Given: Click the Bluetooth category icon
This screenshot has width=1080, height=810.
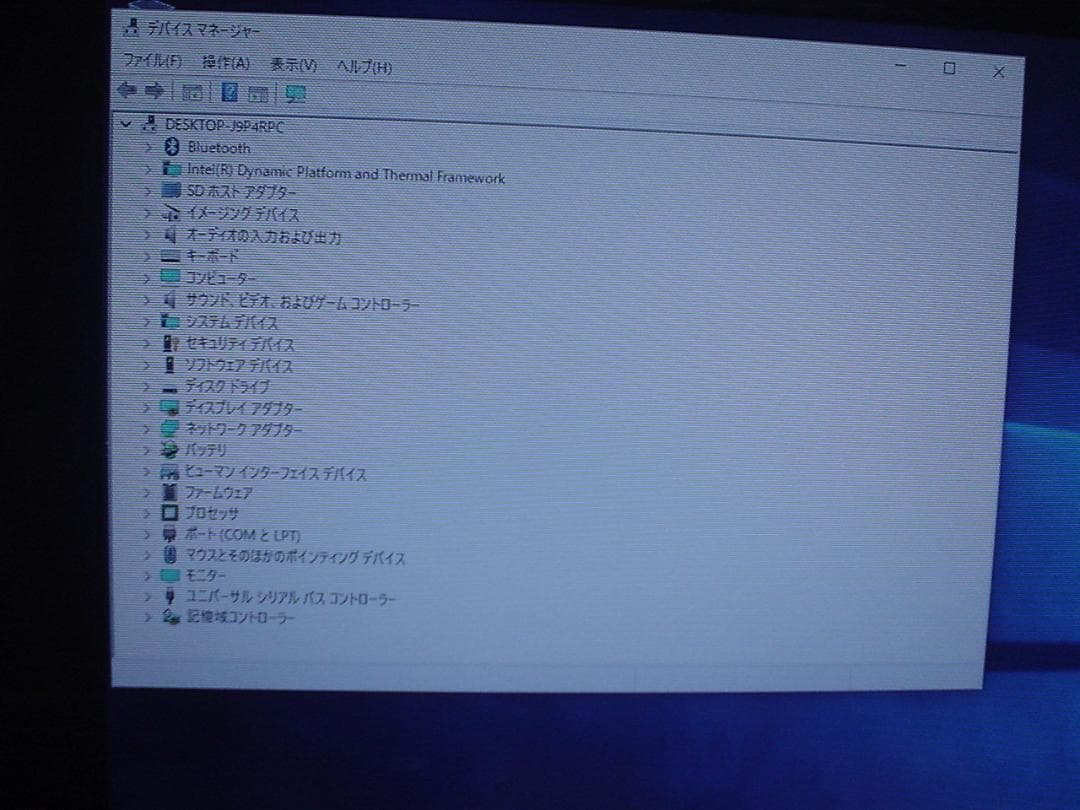Looking at the screenshot, I should click(170, 147).
